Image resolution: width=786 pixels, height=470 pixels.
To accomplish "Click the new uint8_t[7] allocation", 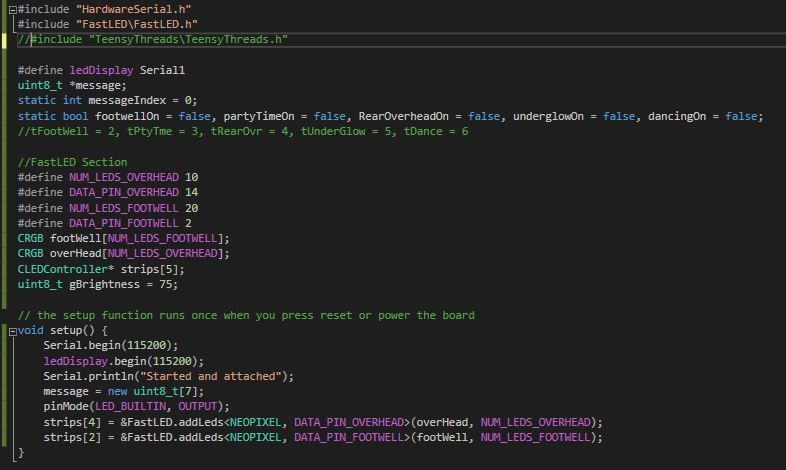I will pyautogui.click(x=155, y=391).
